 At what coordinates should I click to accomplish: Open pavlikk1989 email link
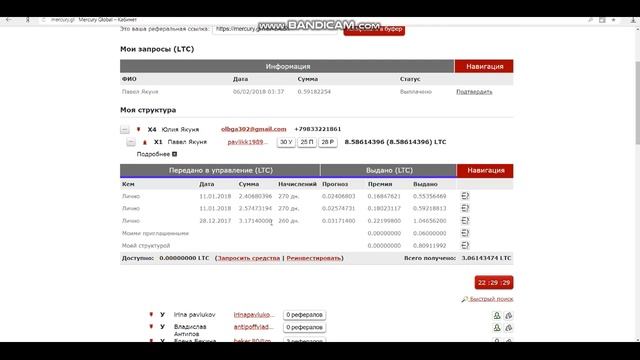(x=247, y=142)
